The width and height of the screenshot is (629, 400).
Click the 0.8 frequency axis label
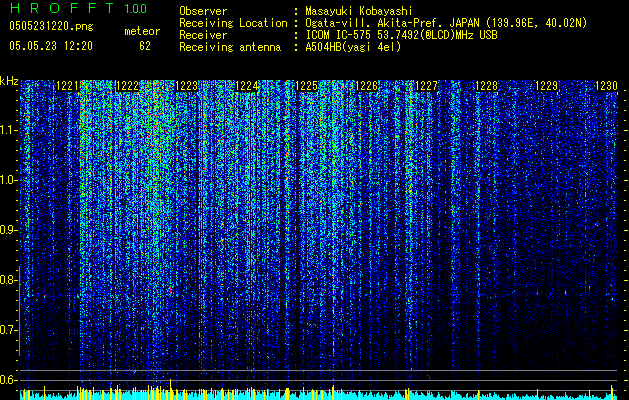coord(8,280)
